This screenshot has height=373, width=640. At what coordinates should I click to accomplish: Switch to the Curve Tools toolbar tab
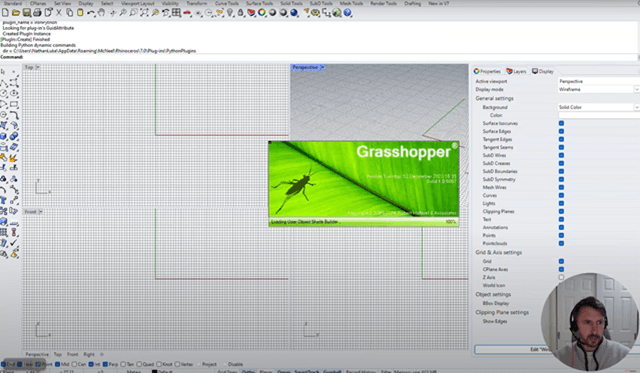[227, 3]
